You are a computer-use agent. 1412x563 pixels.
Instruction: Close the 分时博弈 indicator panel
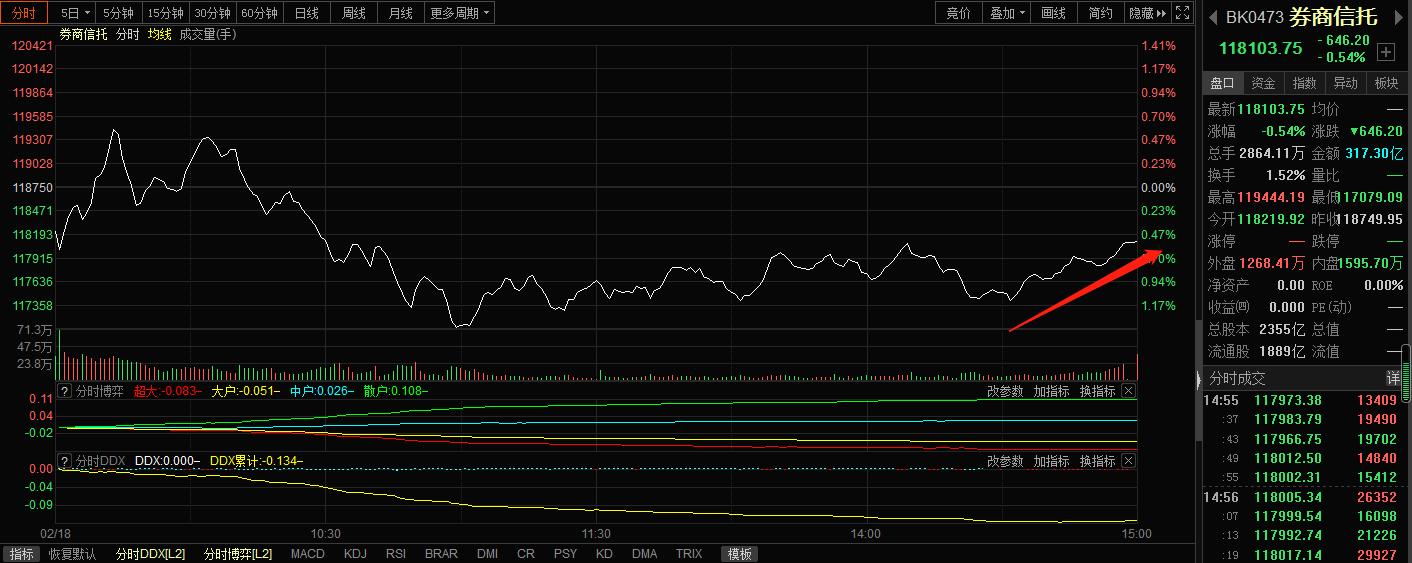(1128, 391)
